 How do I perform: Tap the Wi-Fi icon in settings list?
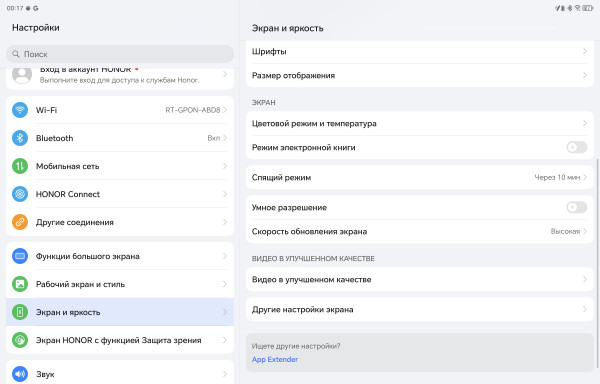(20, 110)
